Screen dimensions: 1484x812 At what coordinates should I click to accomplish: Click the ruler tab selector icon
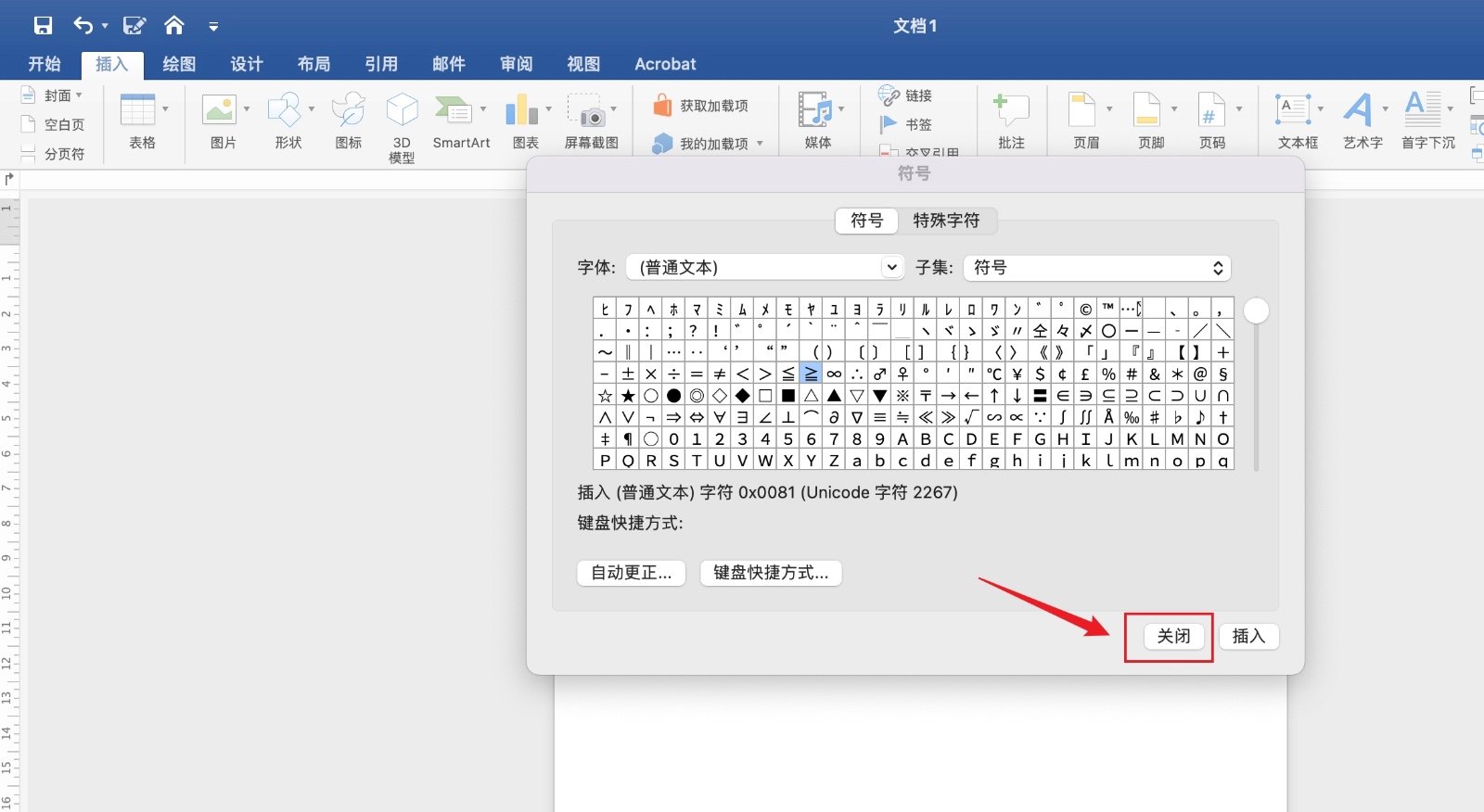[x=8, y=180]
